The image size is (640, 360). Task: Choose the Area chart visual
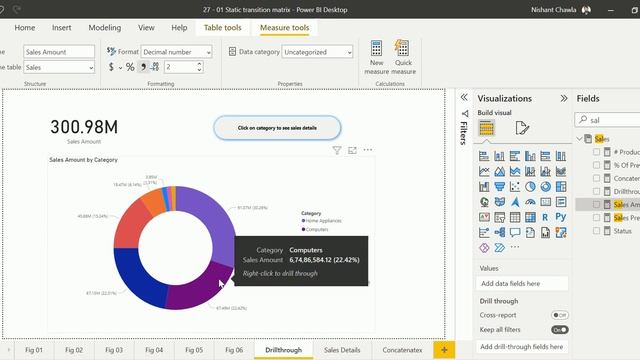click(500, 171)
